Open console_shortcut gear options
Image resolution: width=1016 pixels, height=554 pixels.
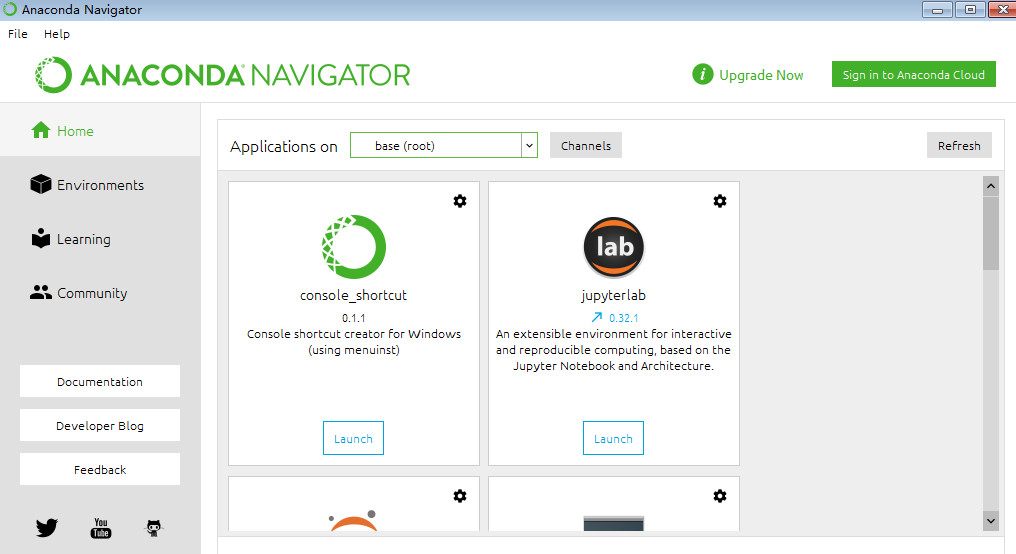pos(459,201)
